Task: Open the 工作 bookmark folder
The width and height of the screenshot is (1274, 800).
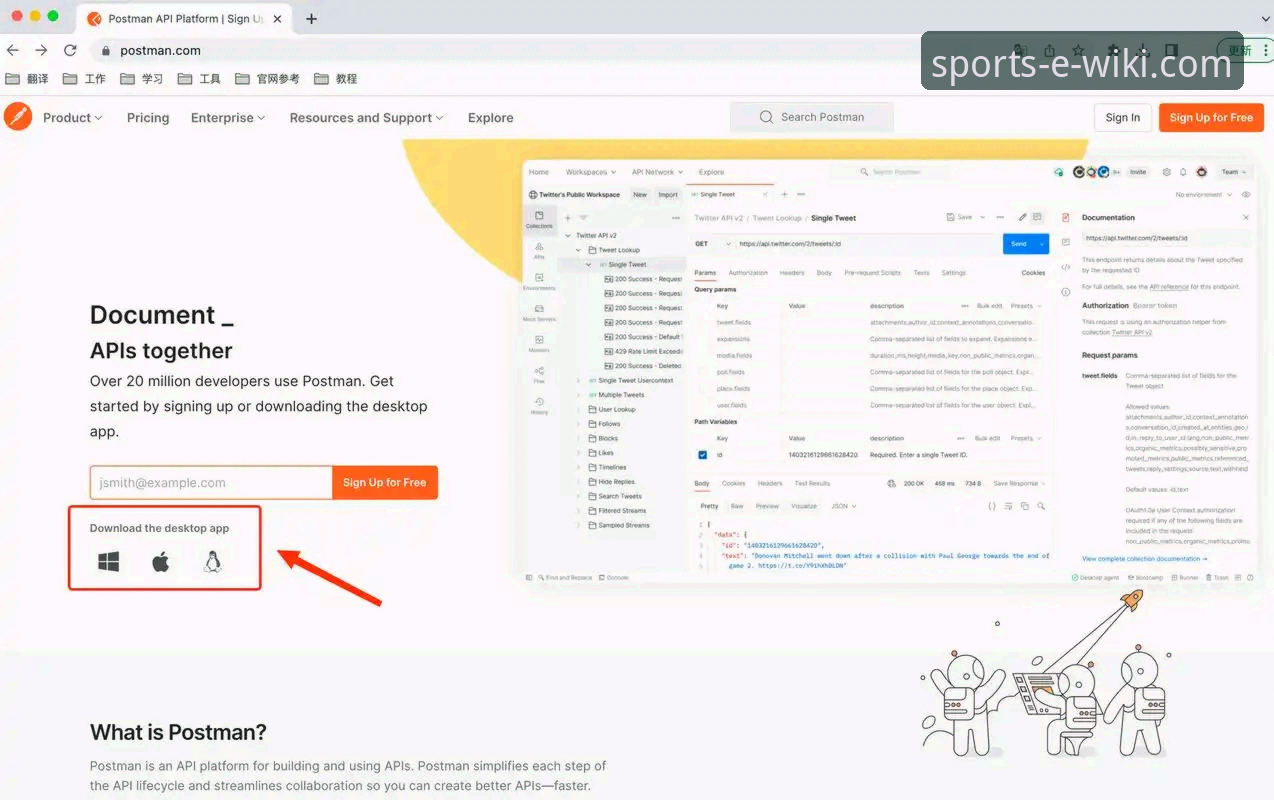Action: tap(84, 79)
